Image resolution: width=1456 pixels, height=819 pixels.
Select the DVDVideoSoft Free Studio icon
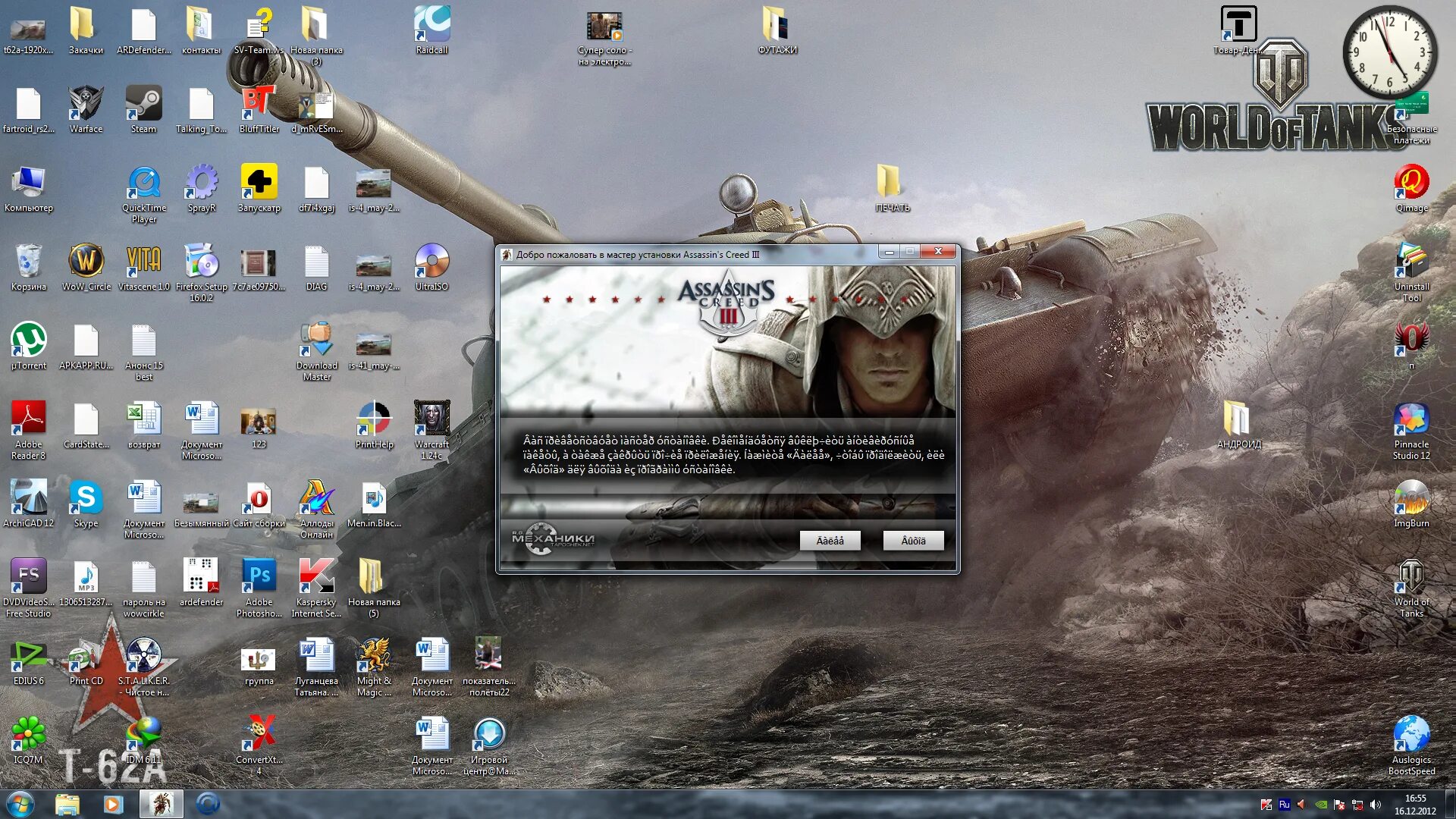28,588
